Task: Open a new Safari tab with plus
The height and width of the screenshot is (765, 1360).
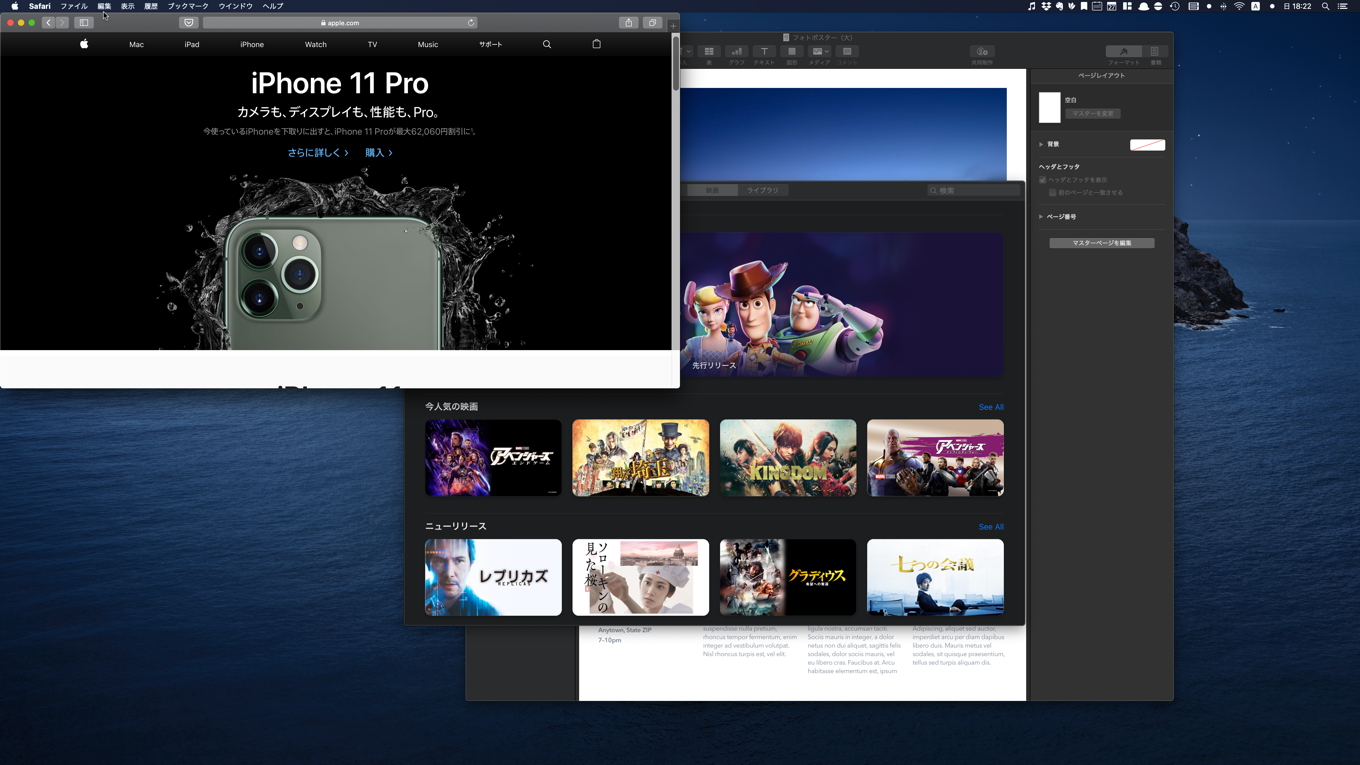Action: 673,26
